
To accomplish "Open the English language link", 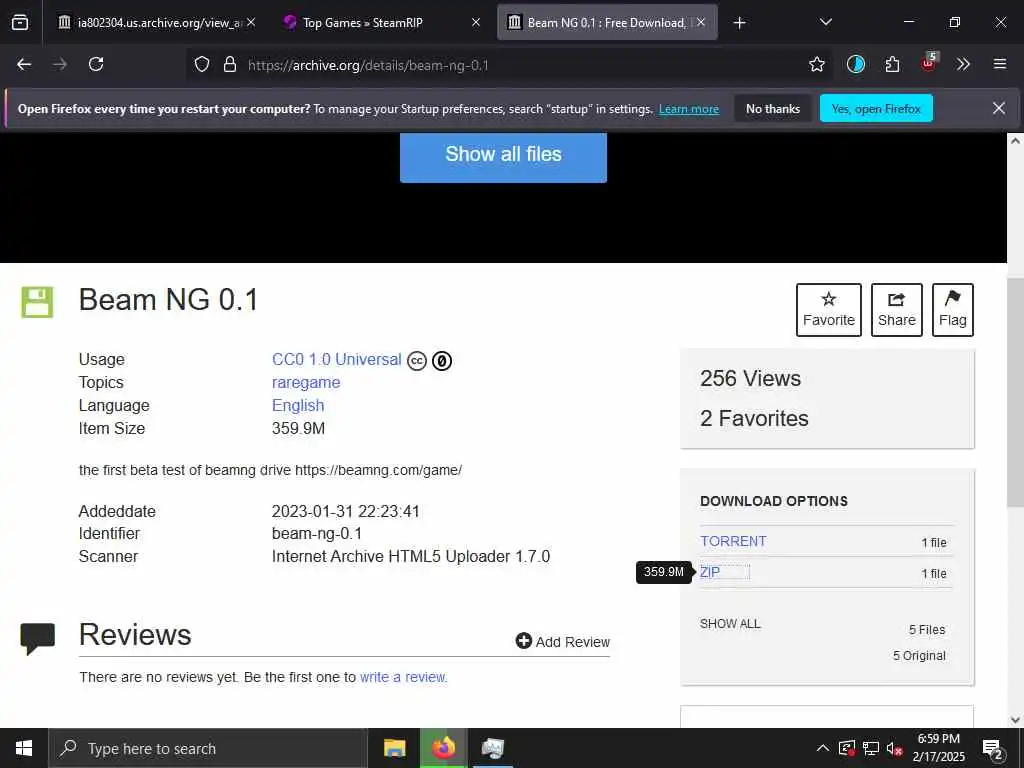I will point(298,406).
